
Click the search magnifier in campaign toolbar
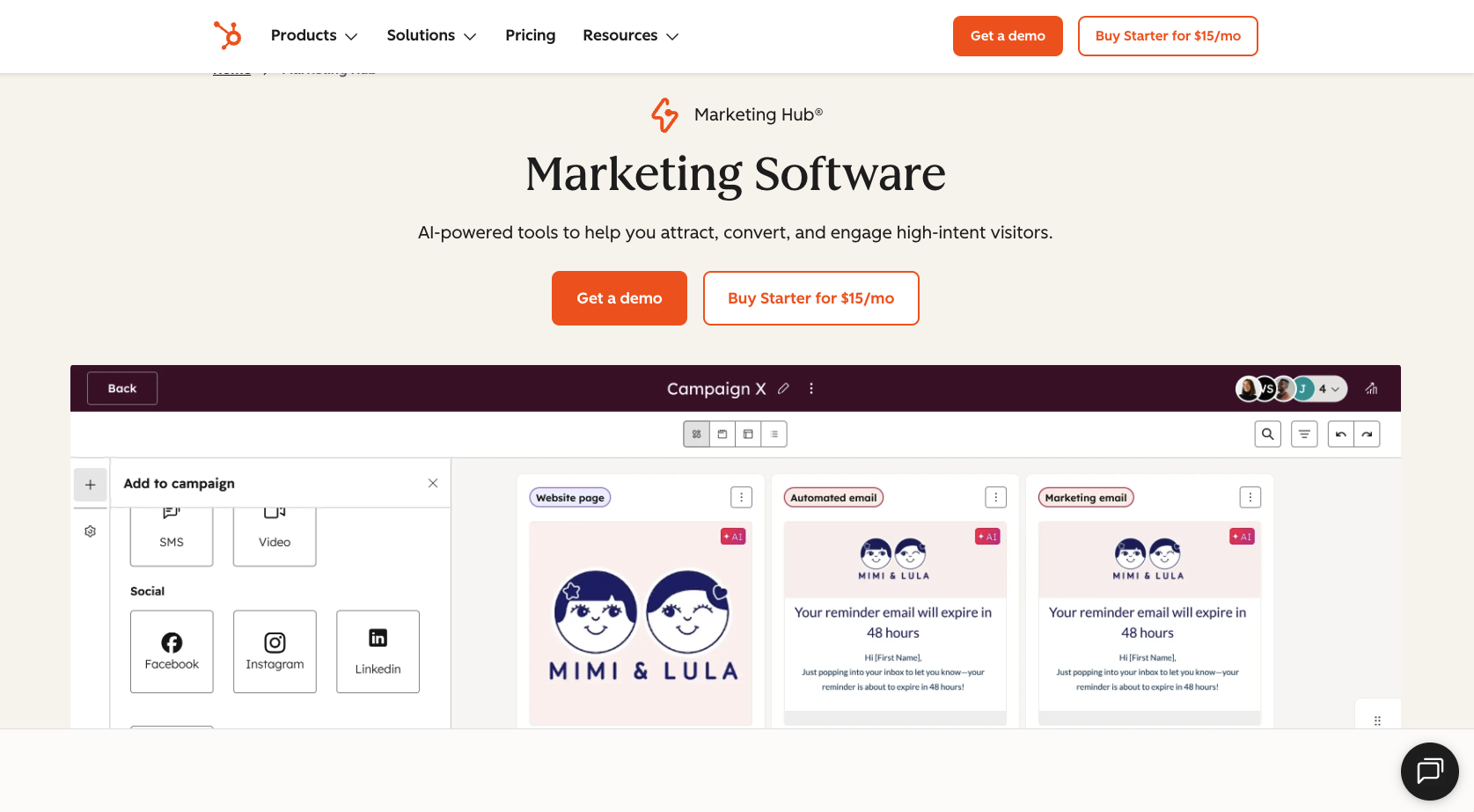pos(1267,434)
